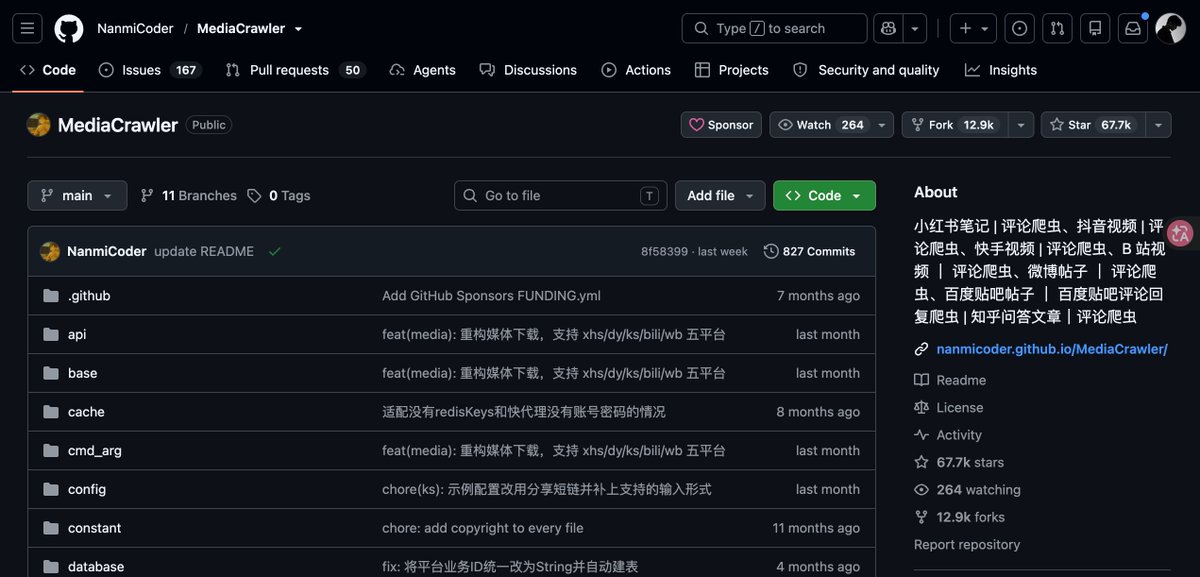This screenshot has height=577, width=1200.
Task: Switch to the Issues tab
Action: 150,70
